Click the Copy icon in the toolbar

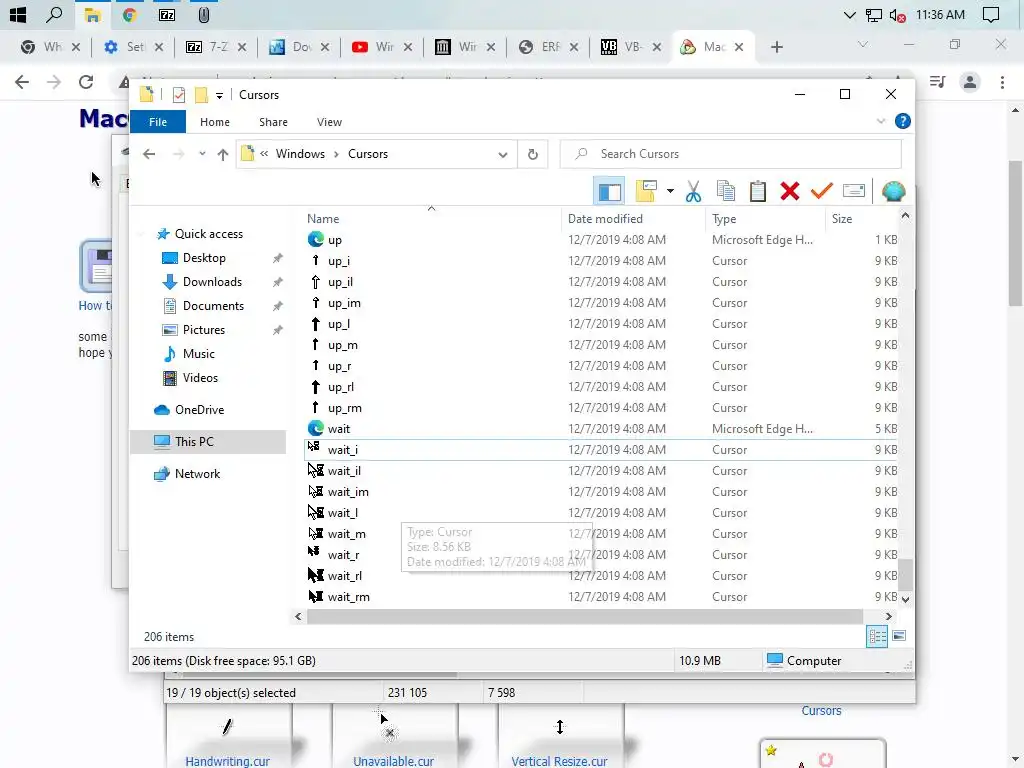click(726, 191)
